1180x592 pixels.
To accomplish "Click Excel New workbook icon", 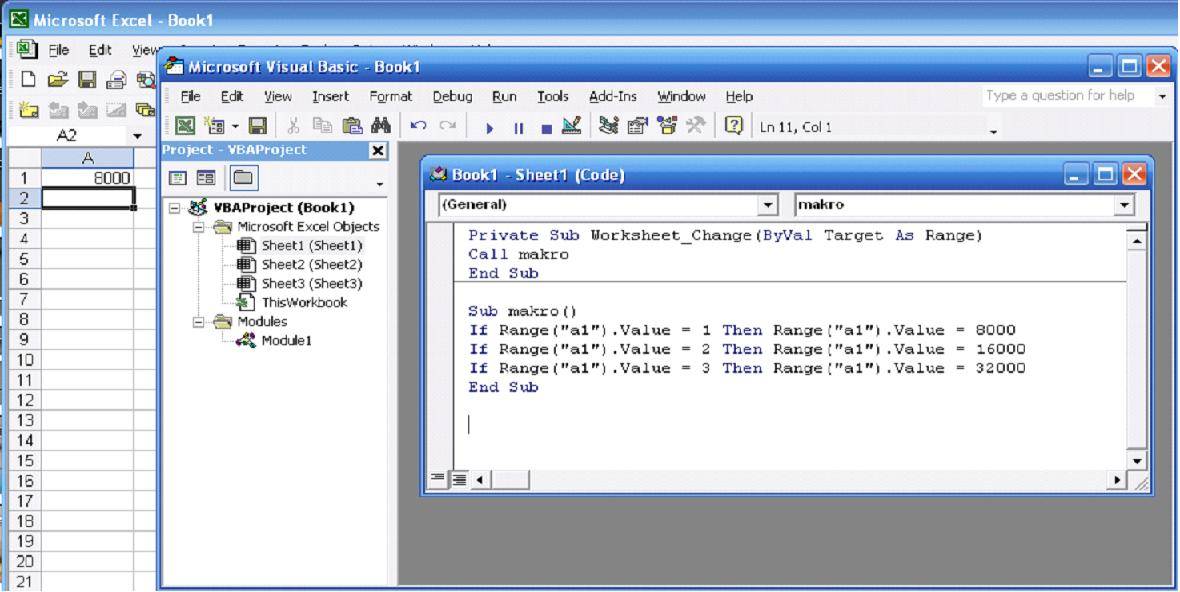I will pos(28,80).
